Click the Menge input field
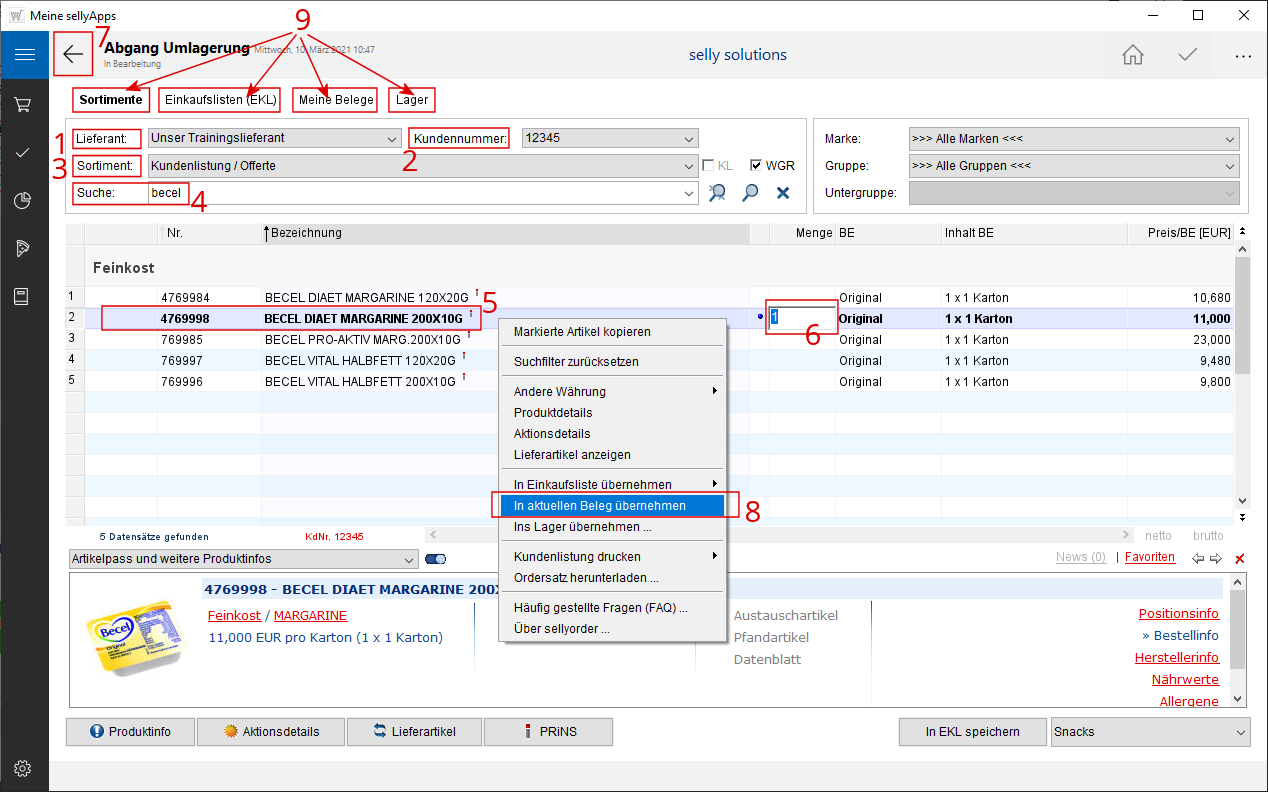This screenshot has height=792, width=1268. click(x=802, y=318)
